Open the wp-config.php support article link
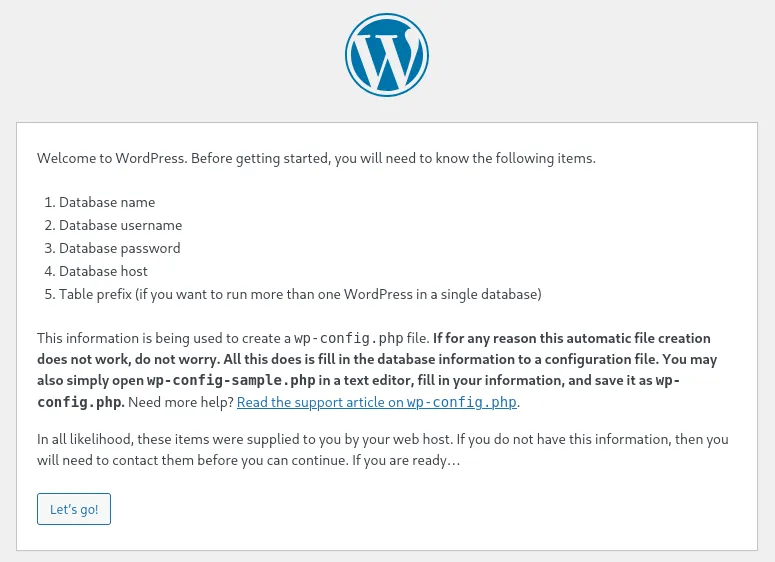The width and height of the screenshot is (775, 562). [378, 402]
